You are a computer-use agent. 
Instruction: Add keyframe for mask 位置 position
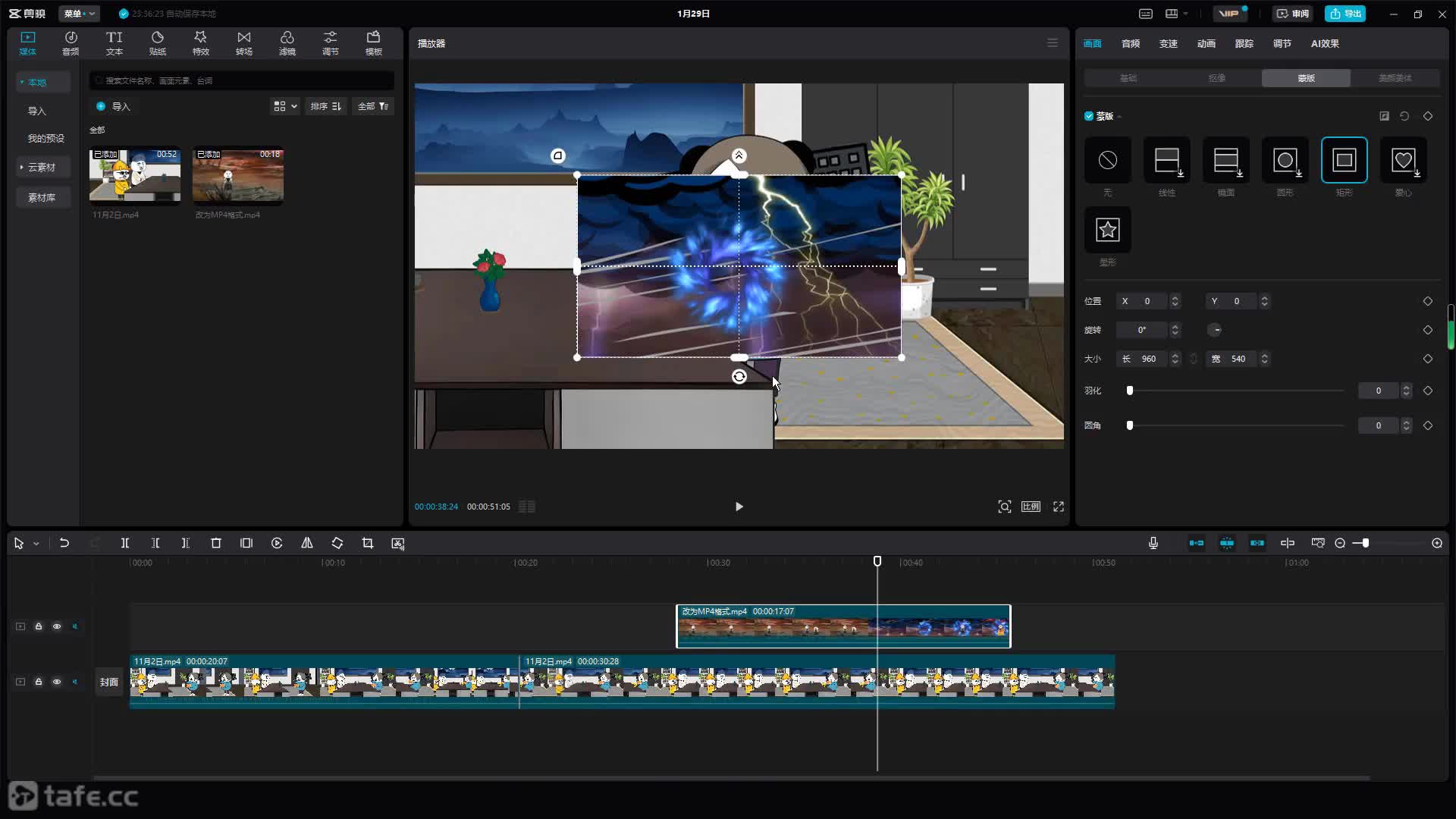pyautogui.click(x=1428, y=301)
